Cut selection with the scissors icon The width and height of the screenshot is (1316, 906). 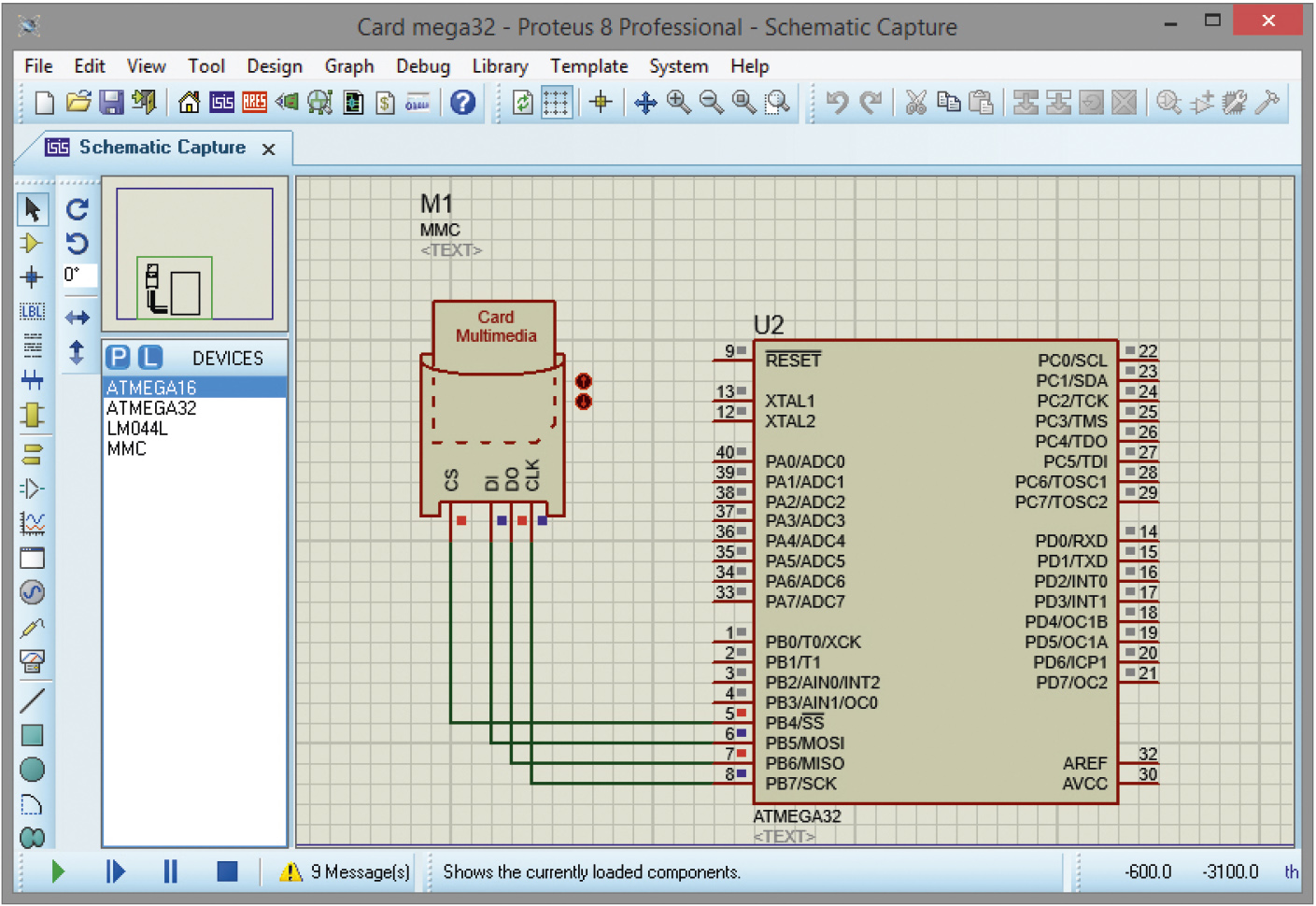click(x=916, y=102)
